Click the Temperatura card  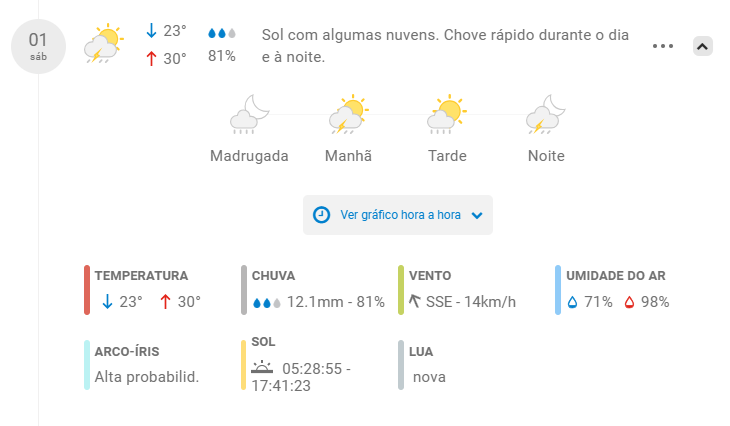pos(145,289)
